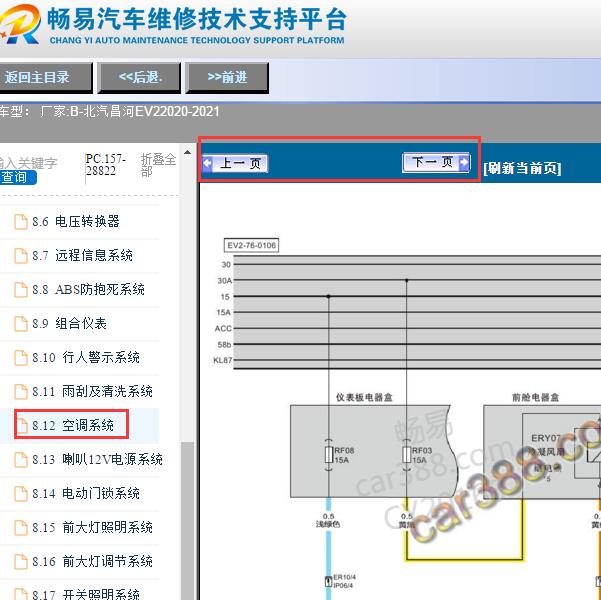601x600 pixels.
Task: Click the sidebar scroll-up arrow
Action: tap(187, 153)
